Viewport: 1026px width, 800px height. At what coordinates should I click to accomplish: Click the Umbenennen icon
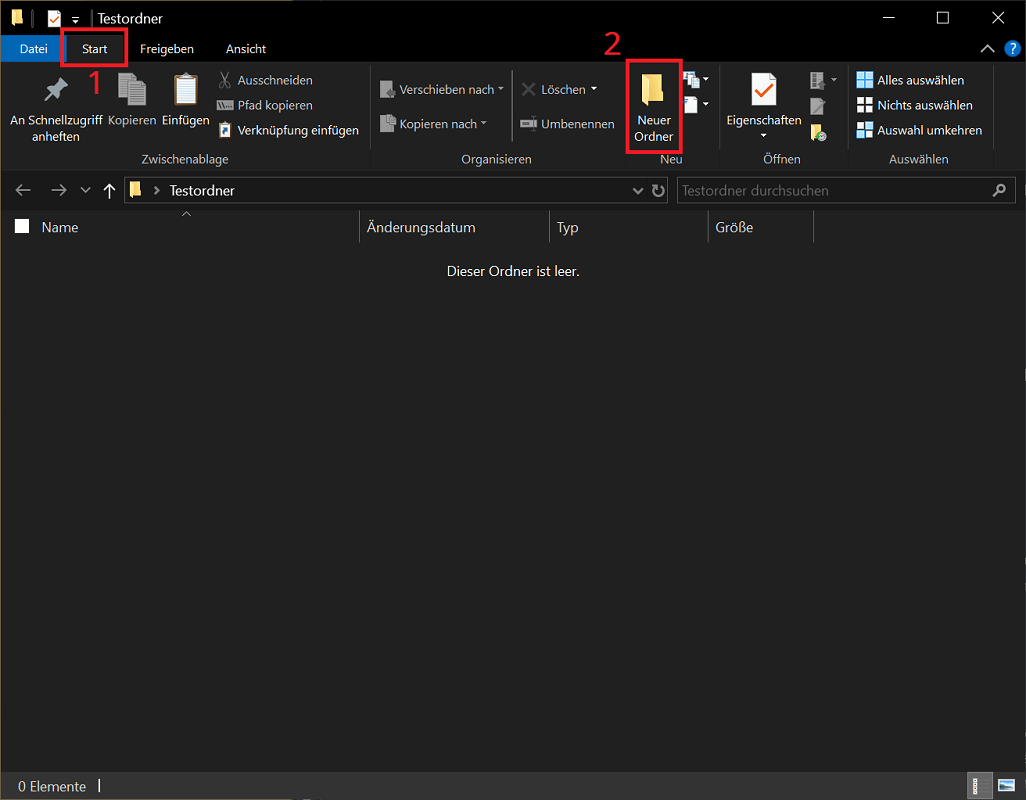point(528,123)
